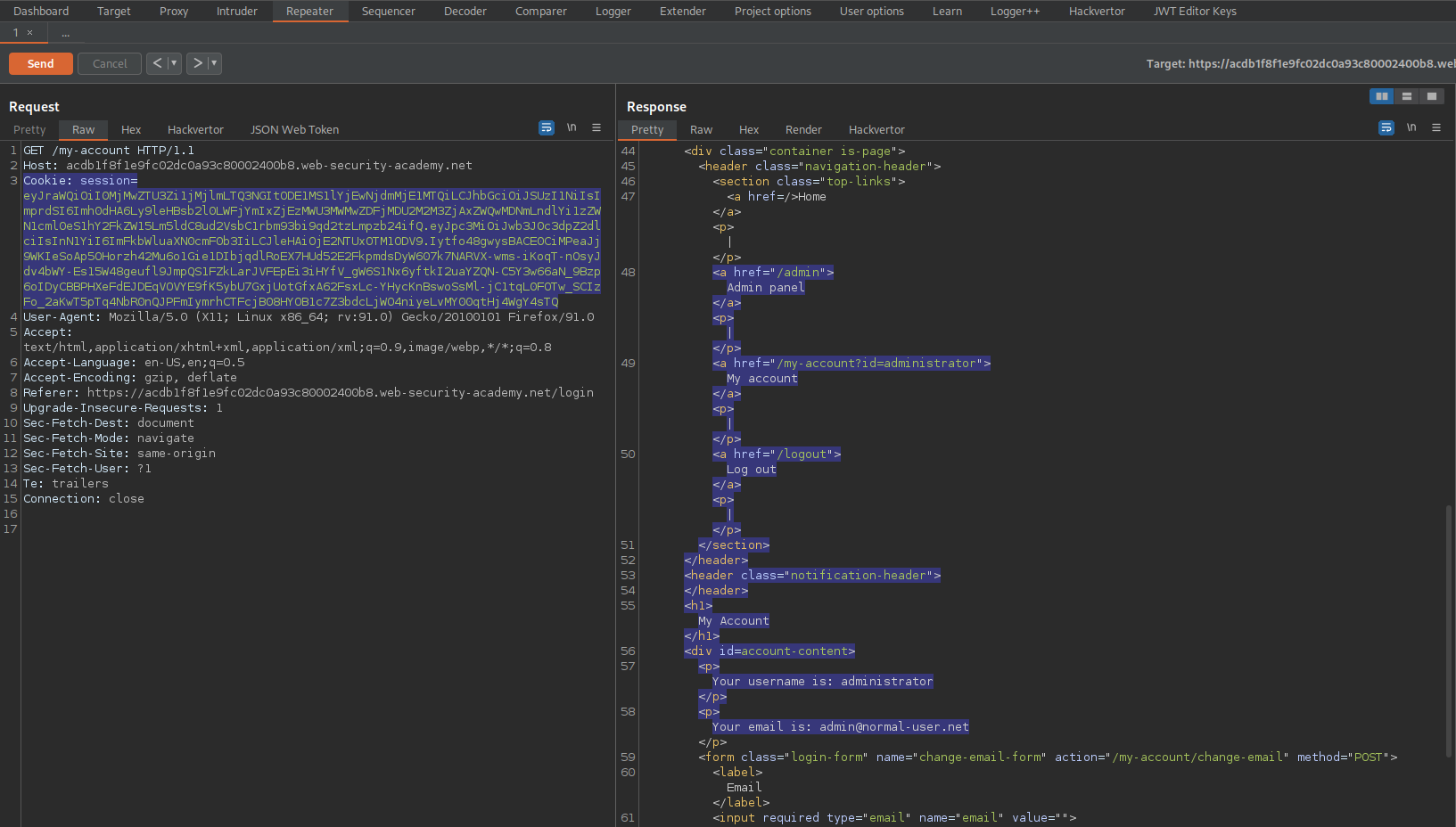Click the change-email-form line in the response
Screen dimensions: 1456x827
(1048, 757)
